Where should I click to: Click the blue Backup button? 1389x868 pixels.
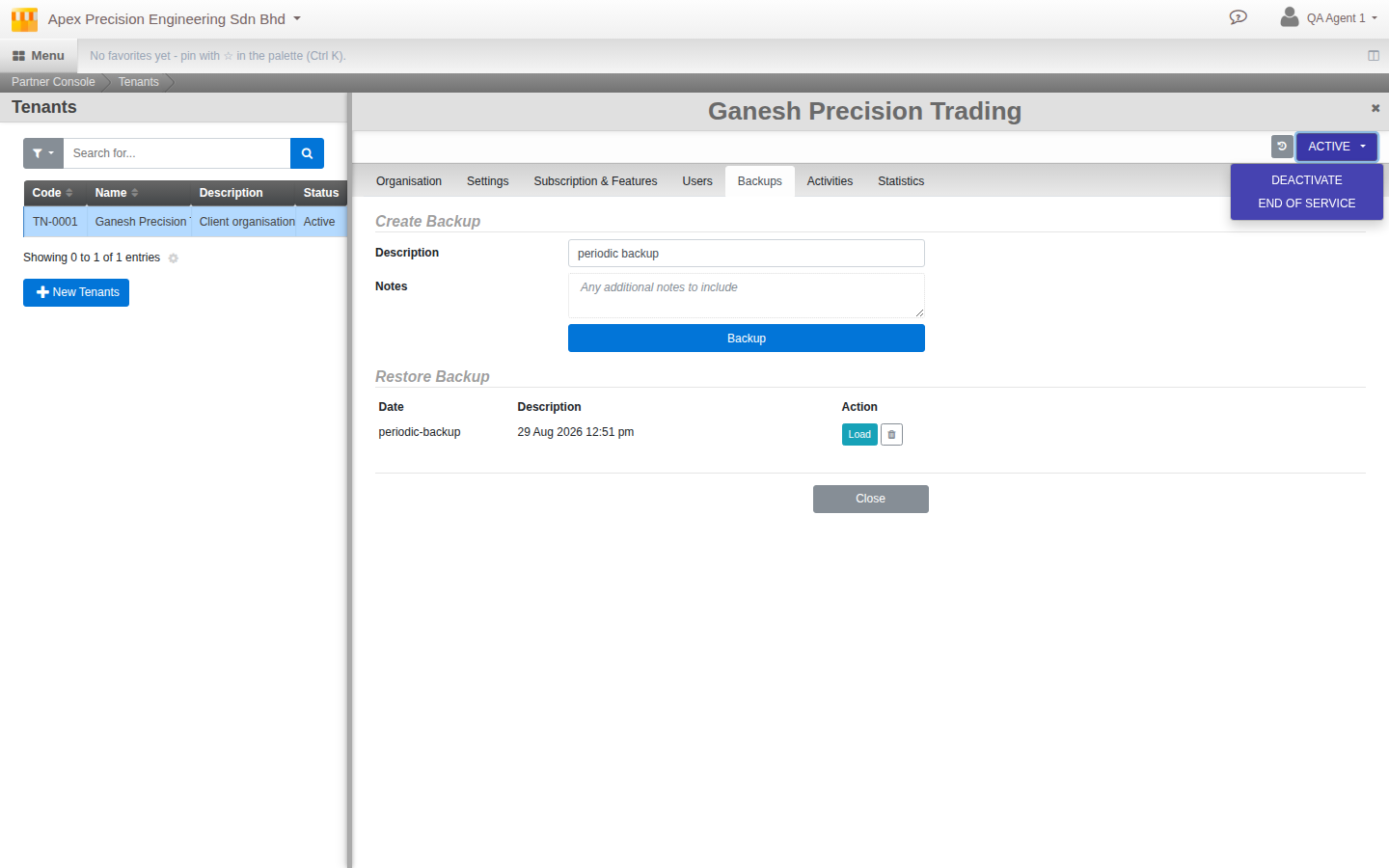pos(747,339)
